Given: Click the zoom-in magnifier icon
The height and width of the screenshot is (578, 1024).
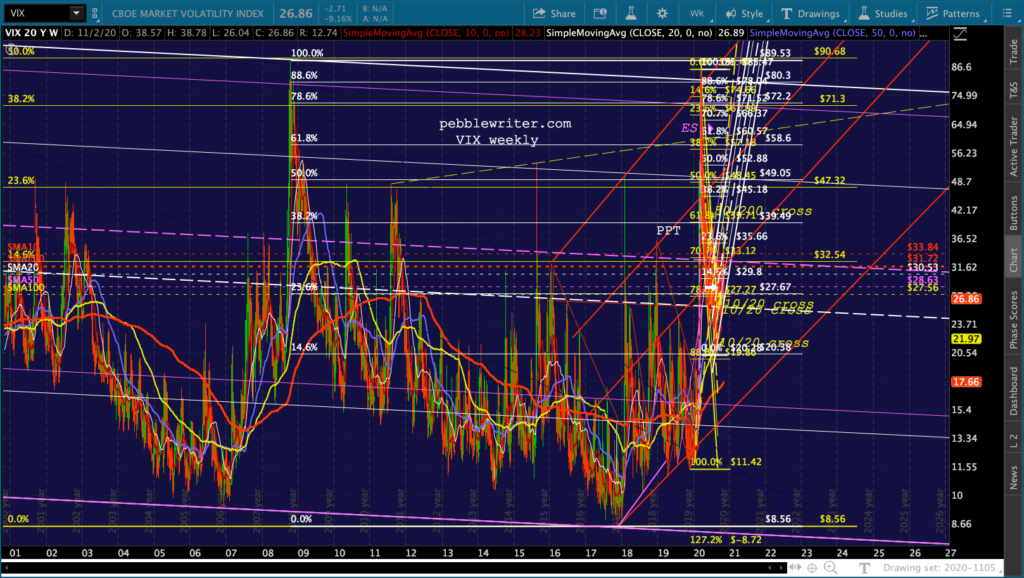Looking at the screenshot, I should 830,568.
